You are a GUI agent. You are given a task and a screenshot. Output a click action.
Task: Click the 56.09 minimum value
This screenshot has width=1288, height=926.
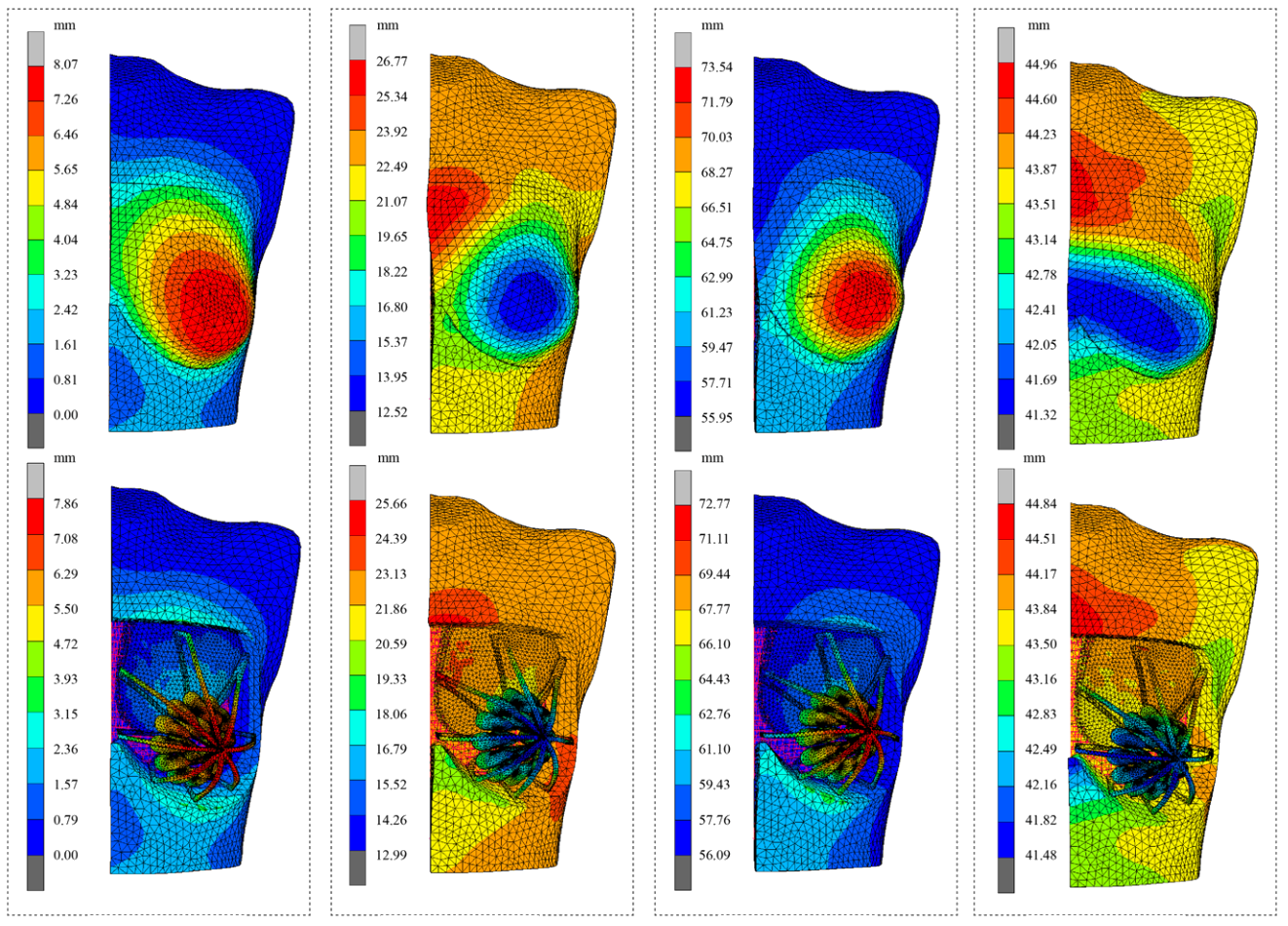coord(716,855)
